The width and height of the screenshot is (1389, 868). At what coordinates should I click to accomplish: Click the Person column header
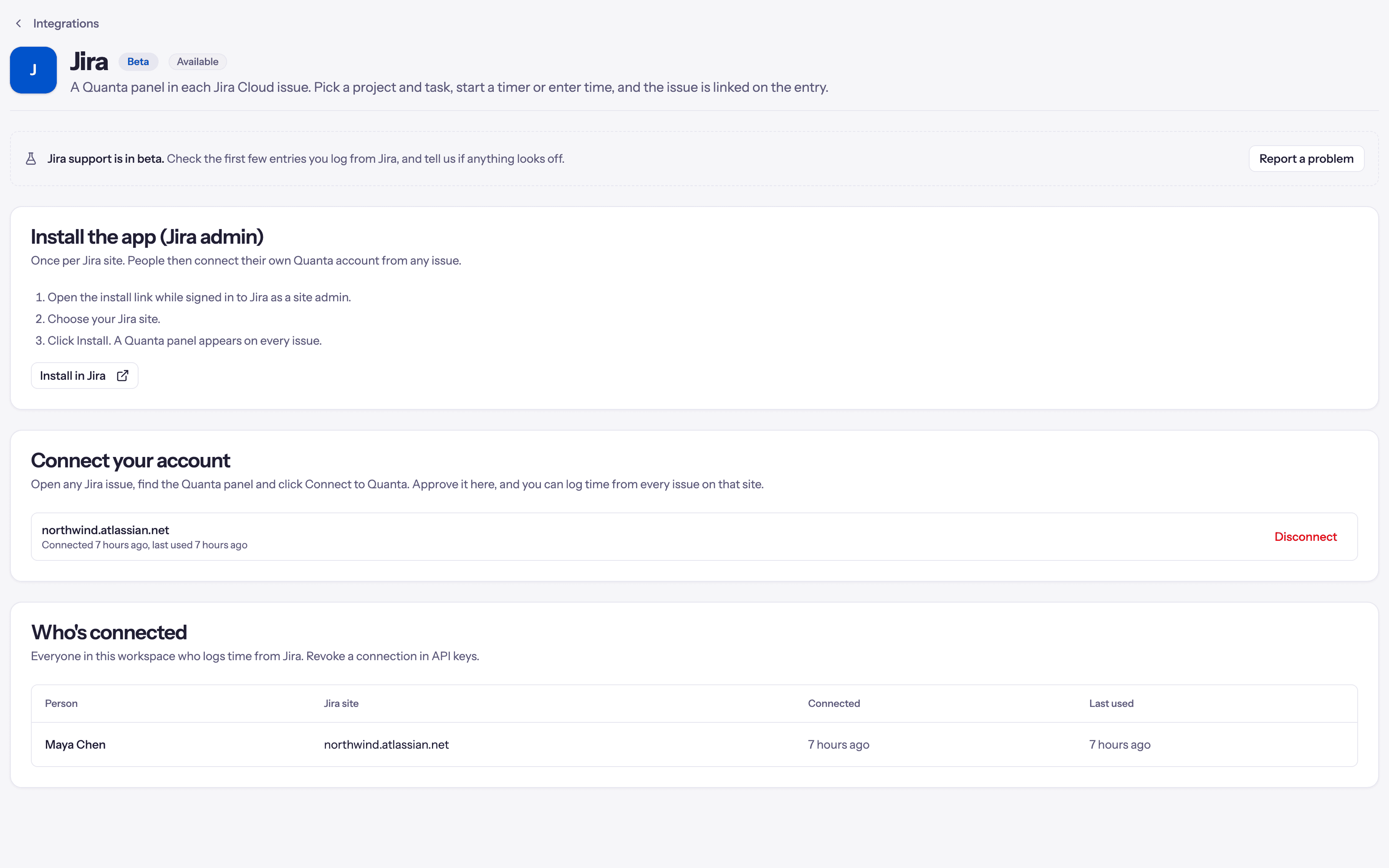[61, 703]
